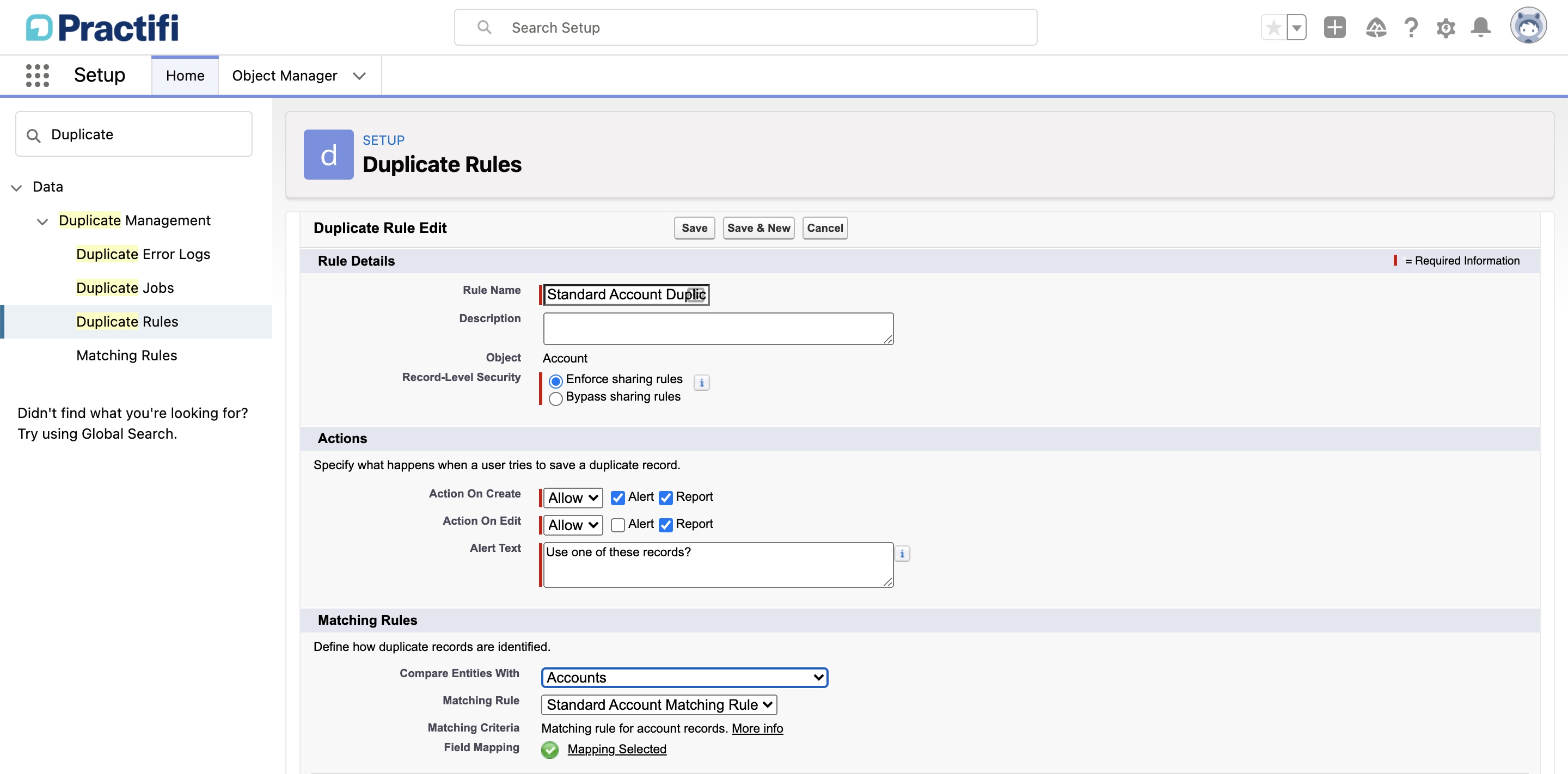
Task: Click the Record-Level Security info icon
Action: pyautogui.click(x=701, y=383)
